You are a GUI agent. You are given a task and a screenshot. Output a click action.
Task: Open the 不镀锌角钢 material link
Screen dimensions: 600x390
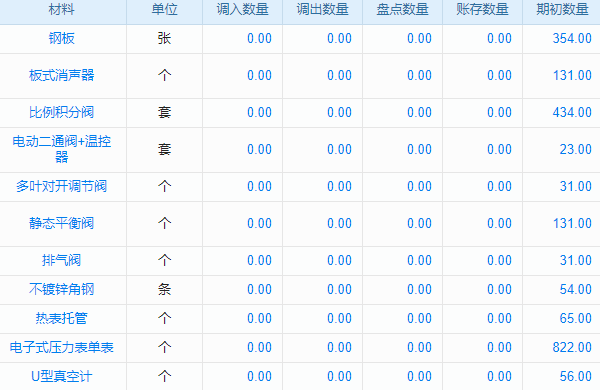[x=61, y=289]
